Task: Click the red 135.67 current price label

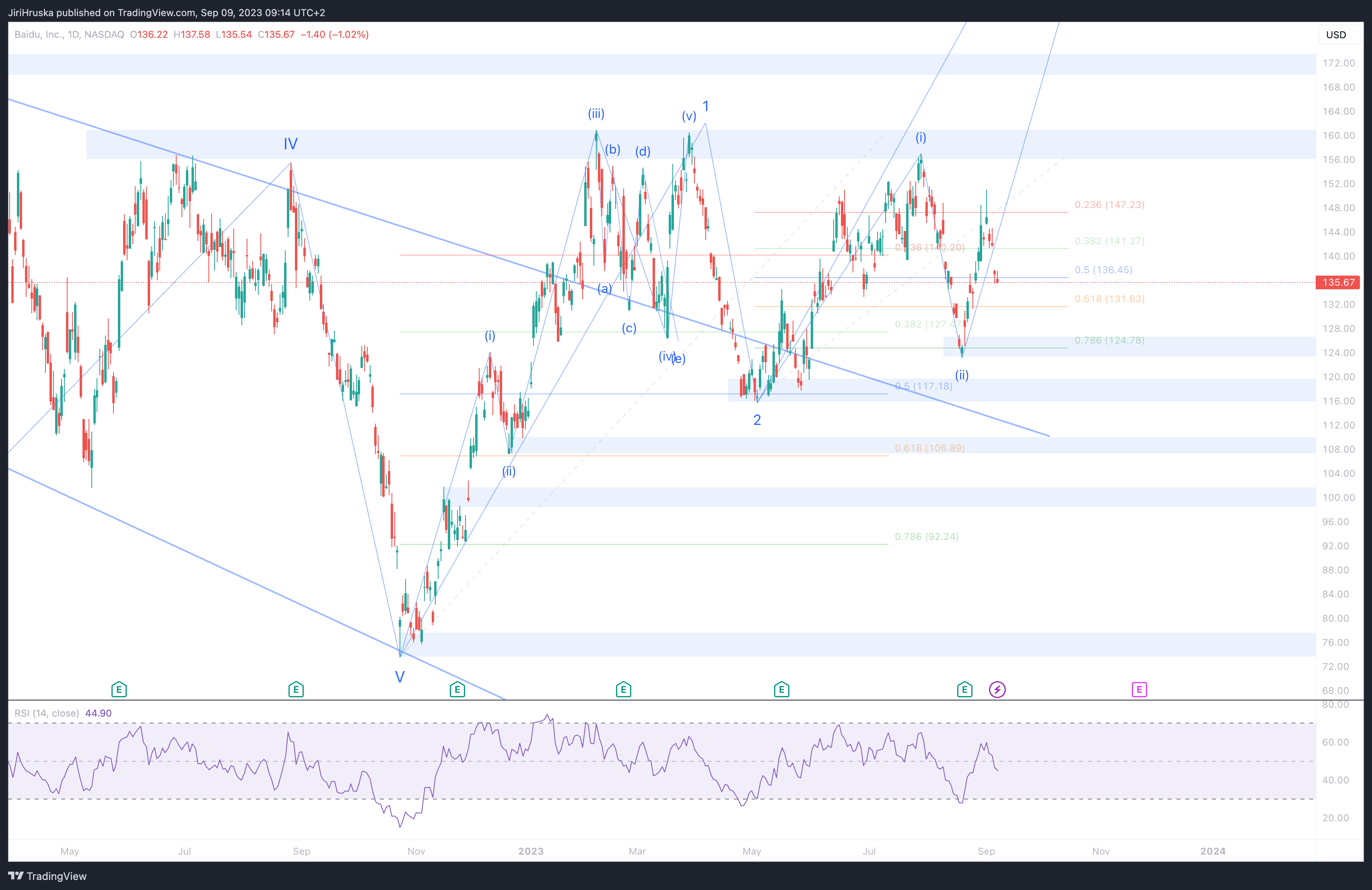Action: [1338, 282]
